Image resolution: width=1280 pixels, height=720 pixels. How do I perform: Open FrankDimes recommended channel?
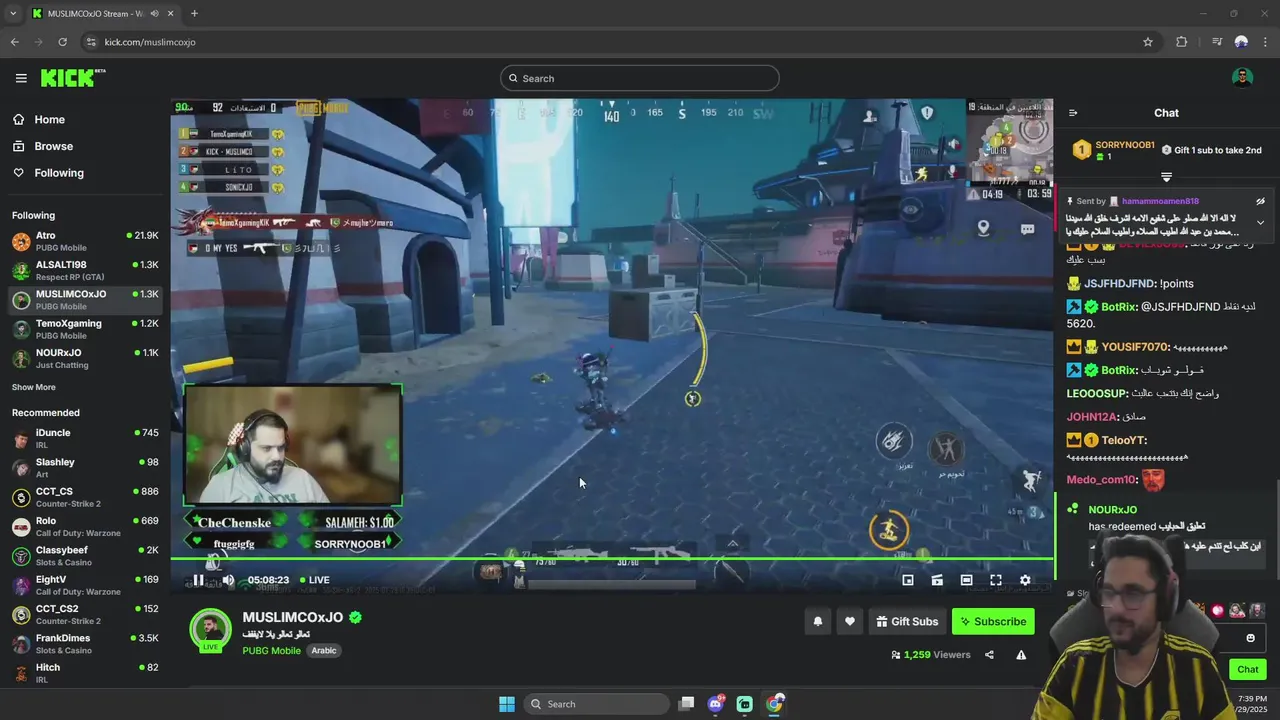[85, 643]
